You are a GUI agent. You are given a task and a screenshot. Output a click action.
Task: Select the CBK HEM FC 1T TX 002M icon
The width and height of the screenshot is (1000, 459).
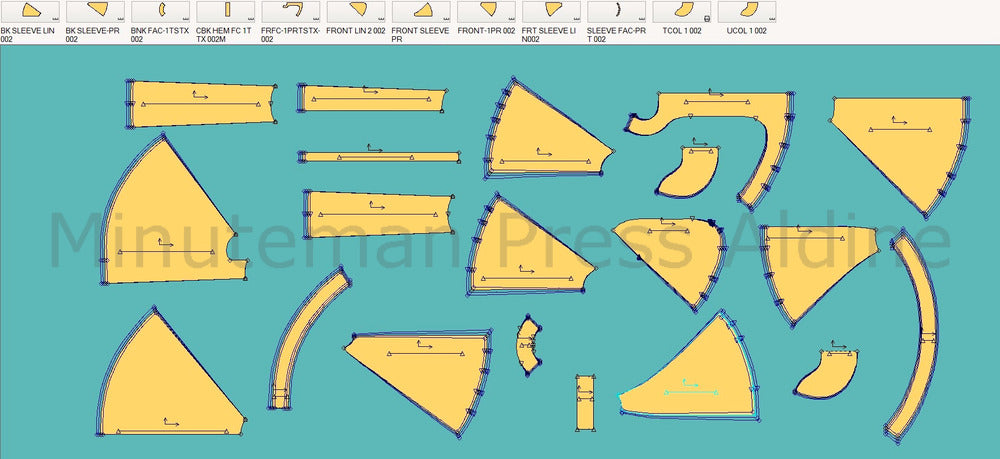tap(227, 12)
